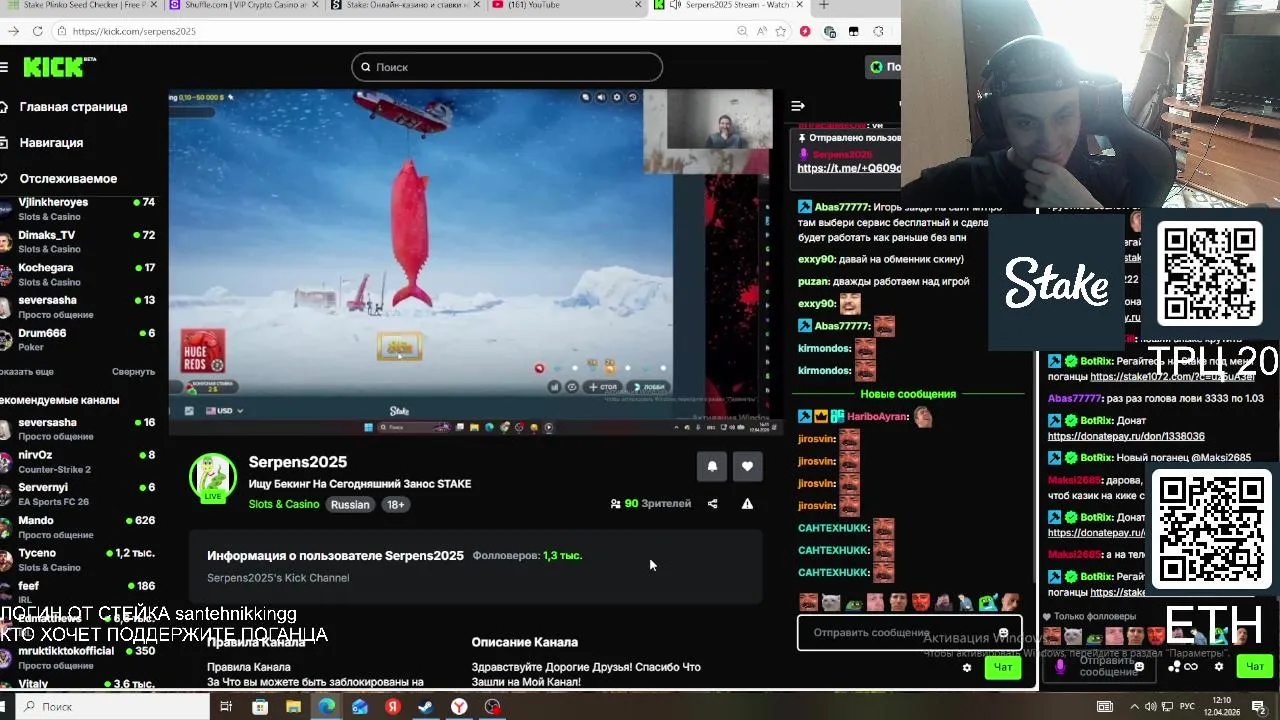This screenshot has width=1280, height=720.
Task: Open recommended channel Tyceno
Action: 80,559
